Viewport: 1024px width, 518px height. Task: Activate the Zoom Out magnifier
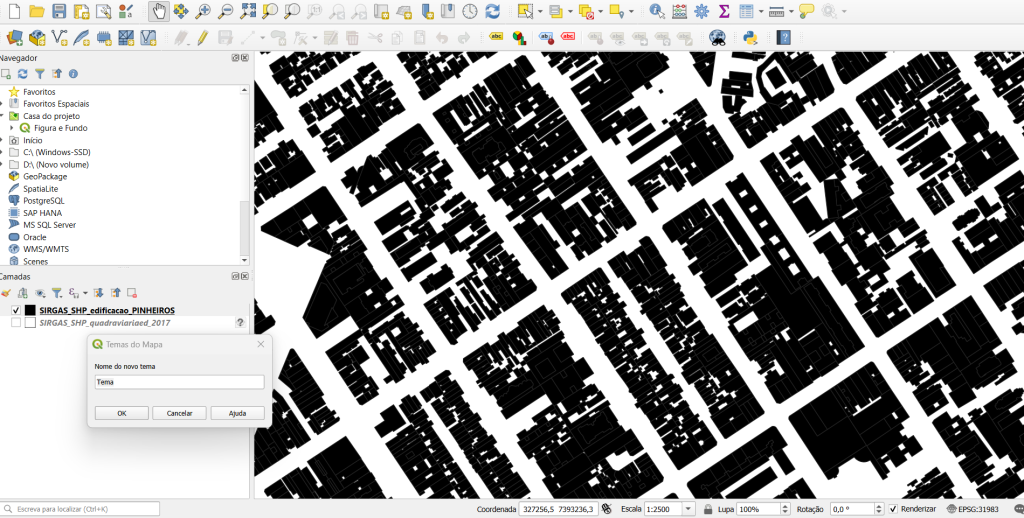coord(225,11)
